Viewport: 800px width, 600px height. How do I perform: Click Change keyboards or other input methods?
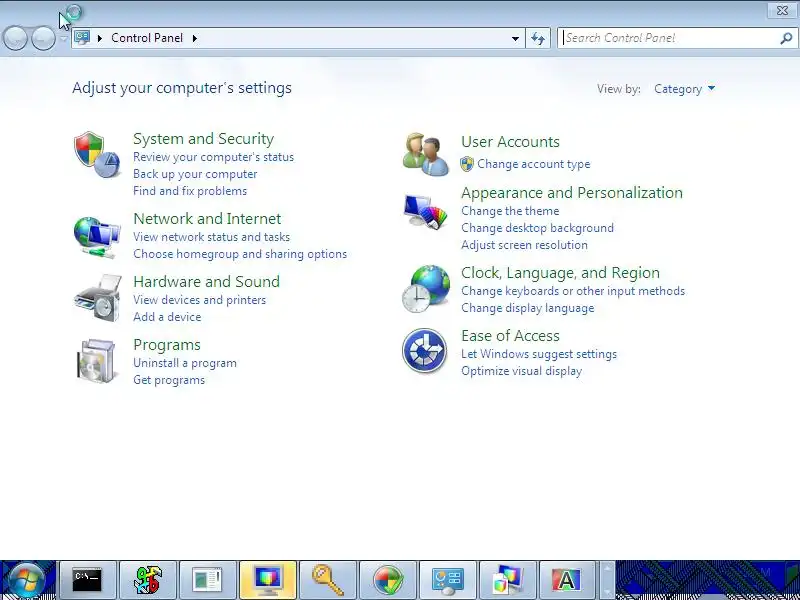point(573,291)
